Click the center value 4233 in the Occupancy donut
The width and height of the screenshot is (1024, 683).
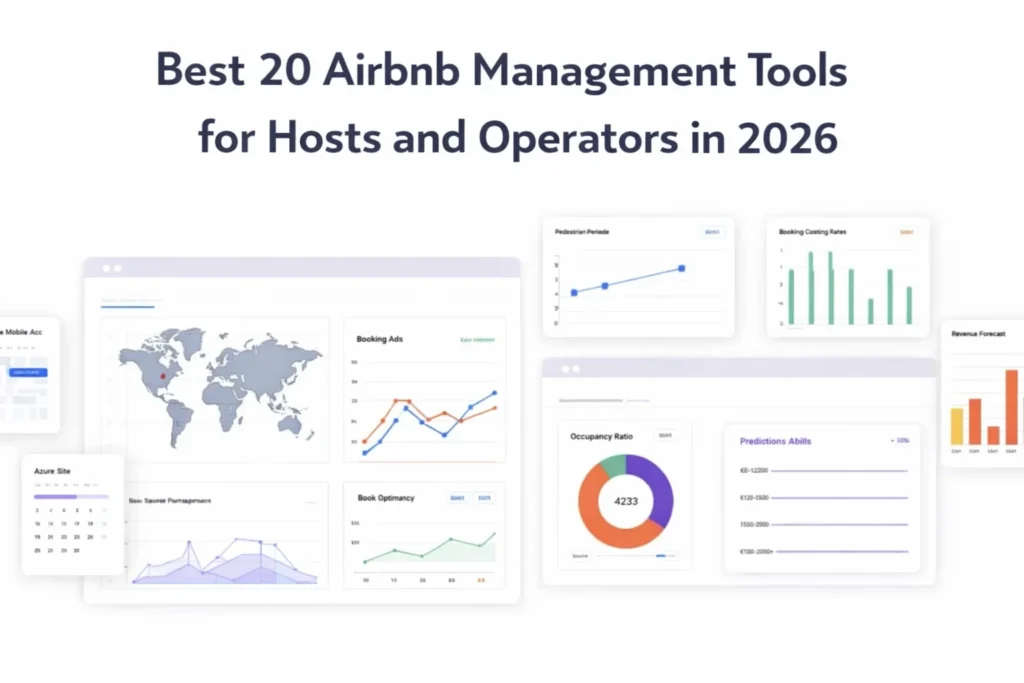(626, 500)
